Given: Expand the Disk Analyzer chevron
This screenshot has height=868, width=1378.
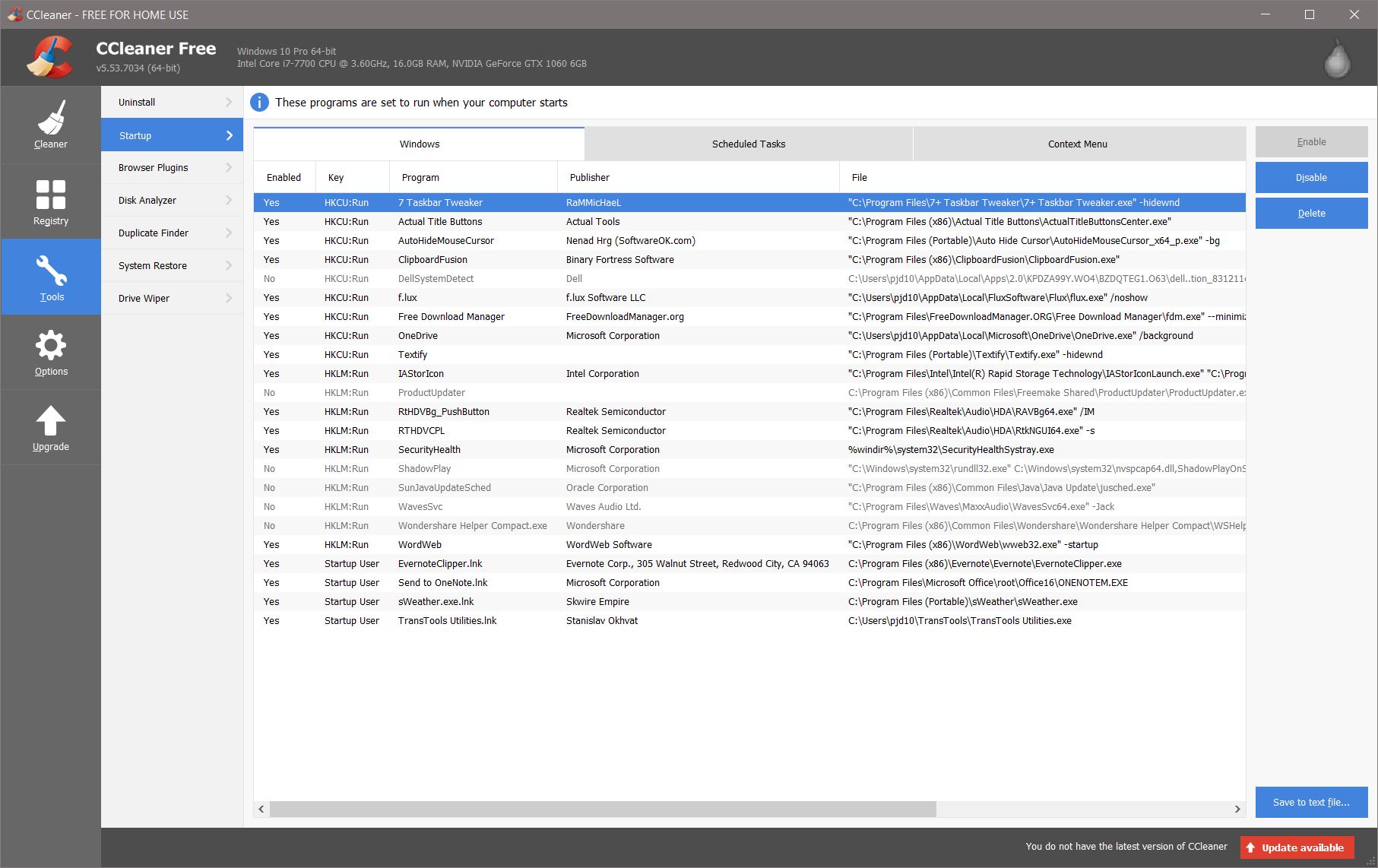Looking at the screenshot, I should (x=229, y=200).
